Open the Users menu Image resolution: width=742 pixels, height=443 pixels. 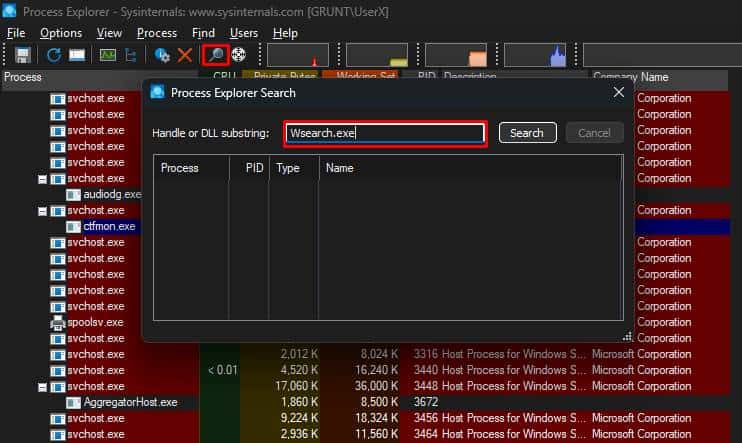tap(244, 33)
